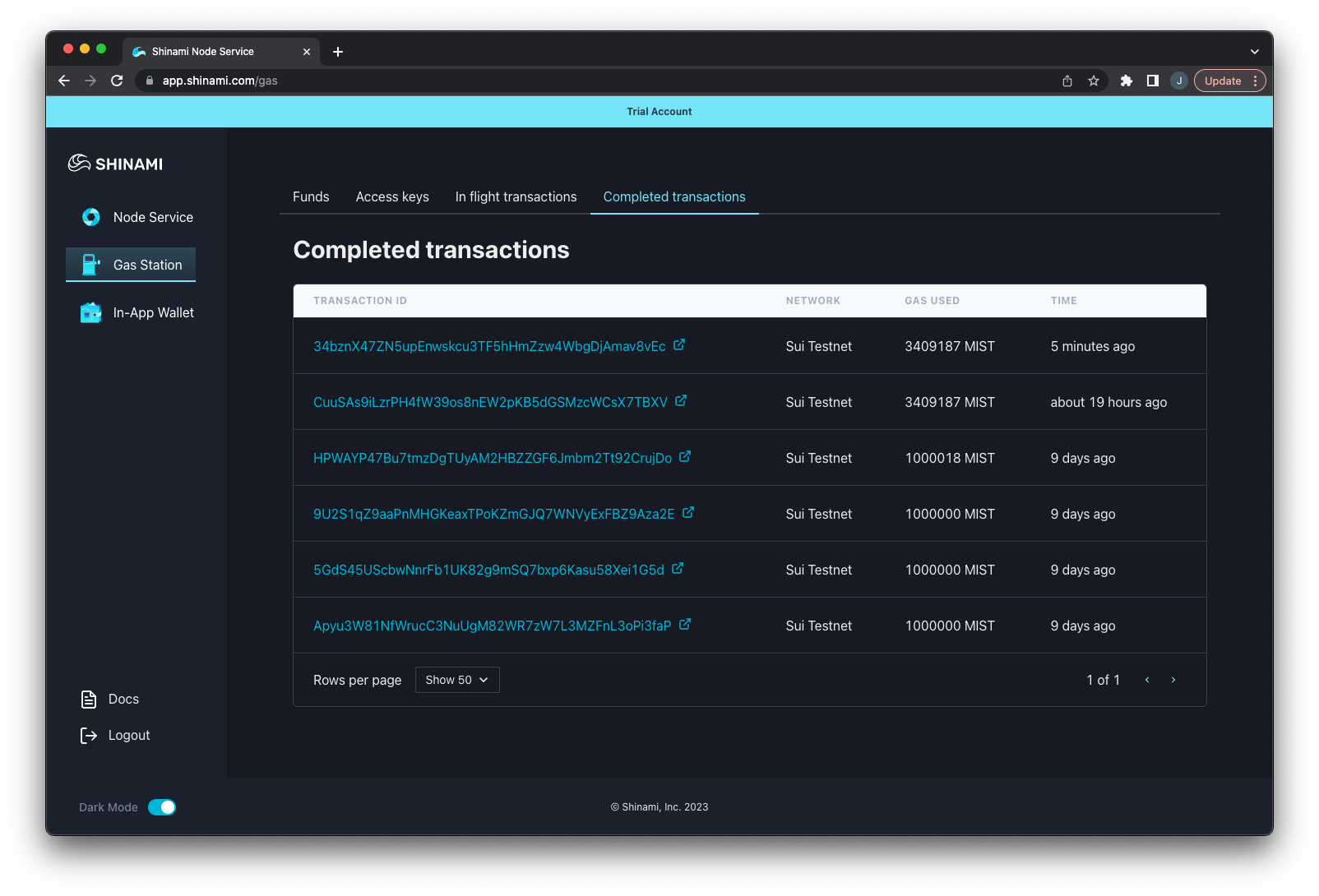
Task: Open the browser profile avatar J
Action: click(1179, 81)
